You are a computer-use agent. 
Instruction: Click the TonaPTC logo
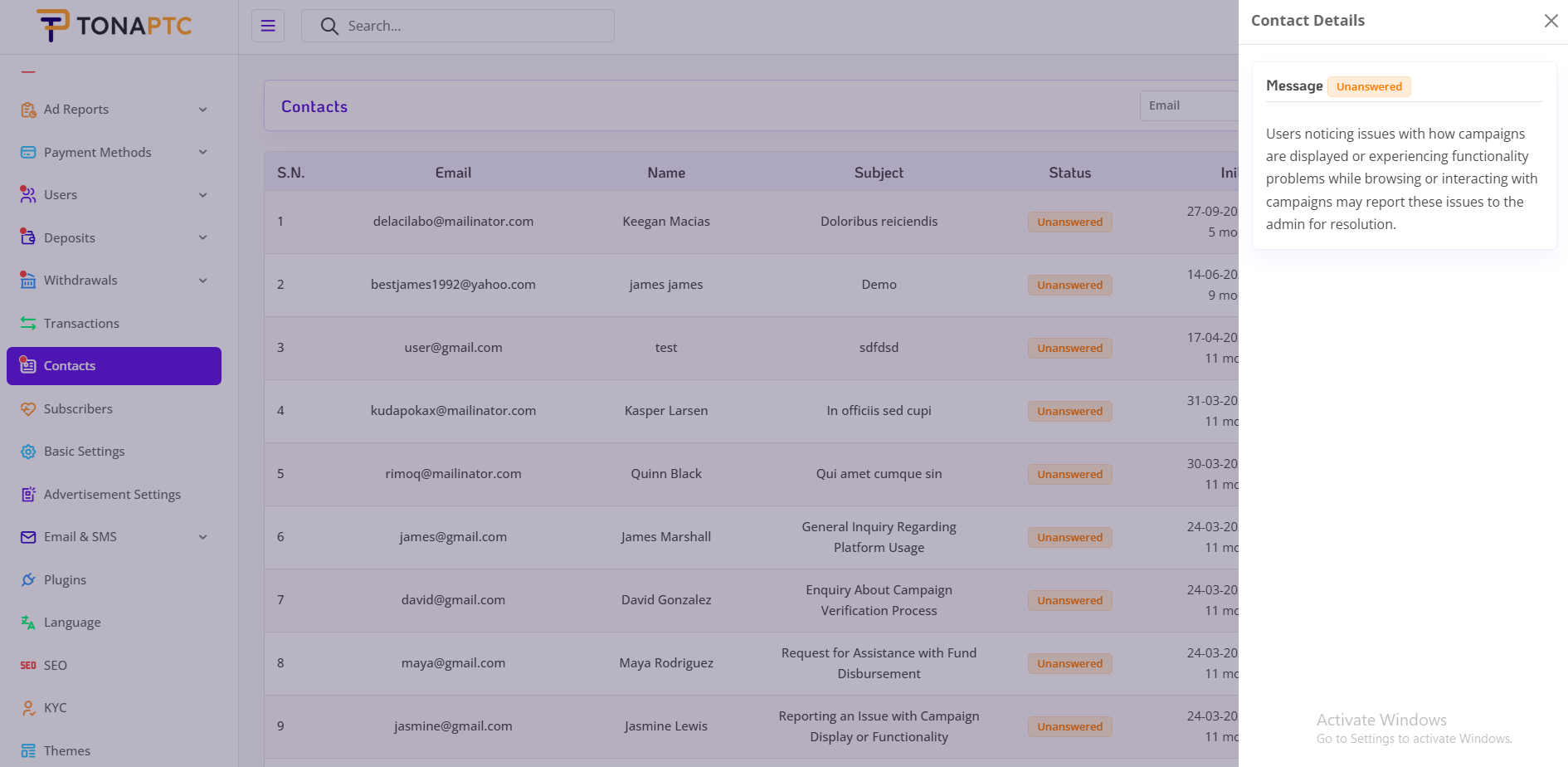(x=114, y=26)
